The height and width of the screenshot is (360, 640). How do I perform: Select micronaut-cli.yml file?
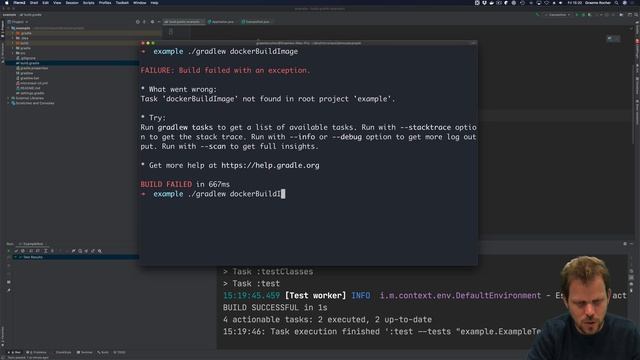[33, 83]
